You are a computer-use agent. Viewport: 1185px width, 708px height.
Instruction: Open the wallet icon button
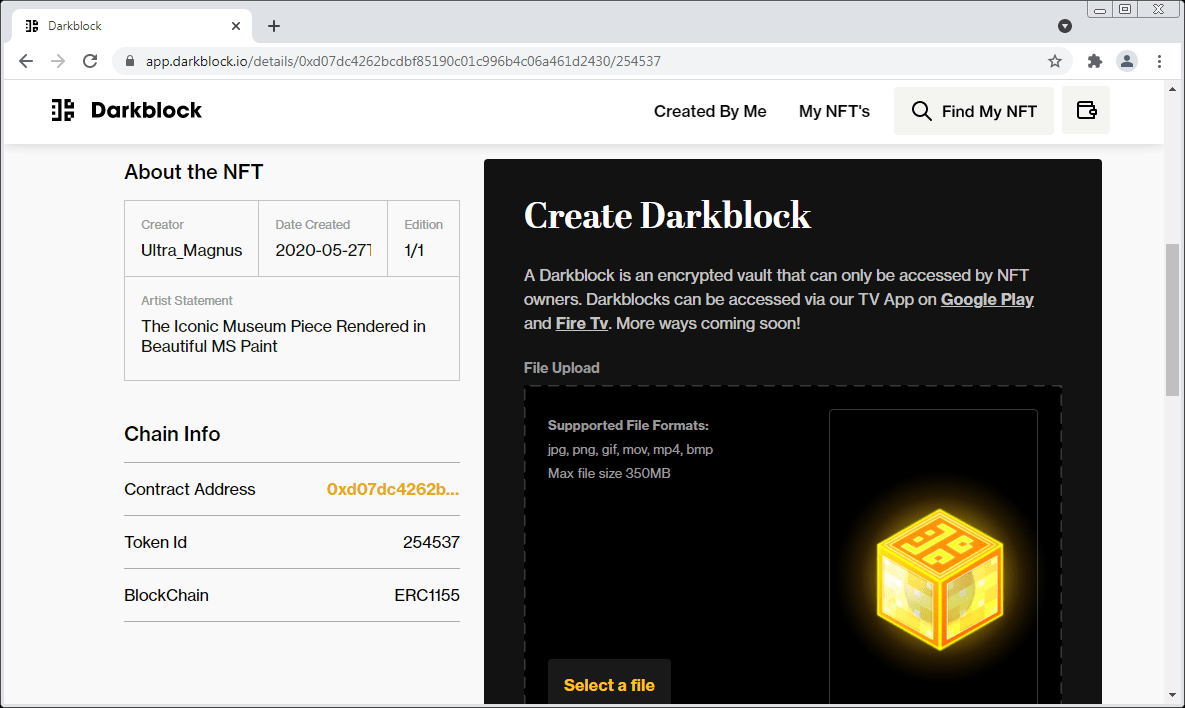pos(1086,110)
